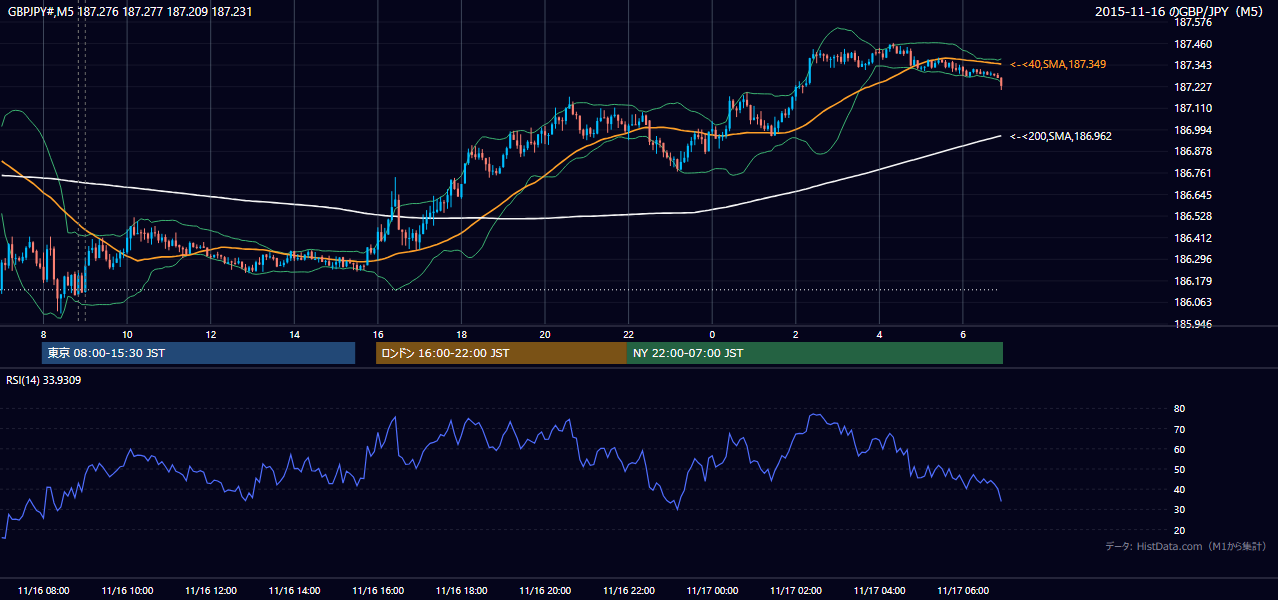The height and width of the screenshot is (600, 1278).
Task: Click the RSI(14) 33.9309 indicator label
Action: (44, 380)
